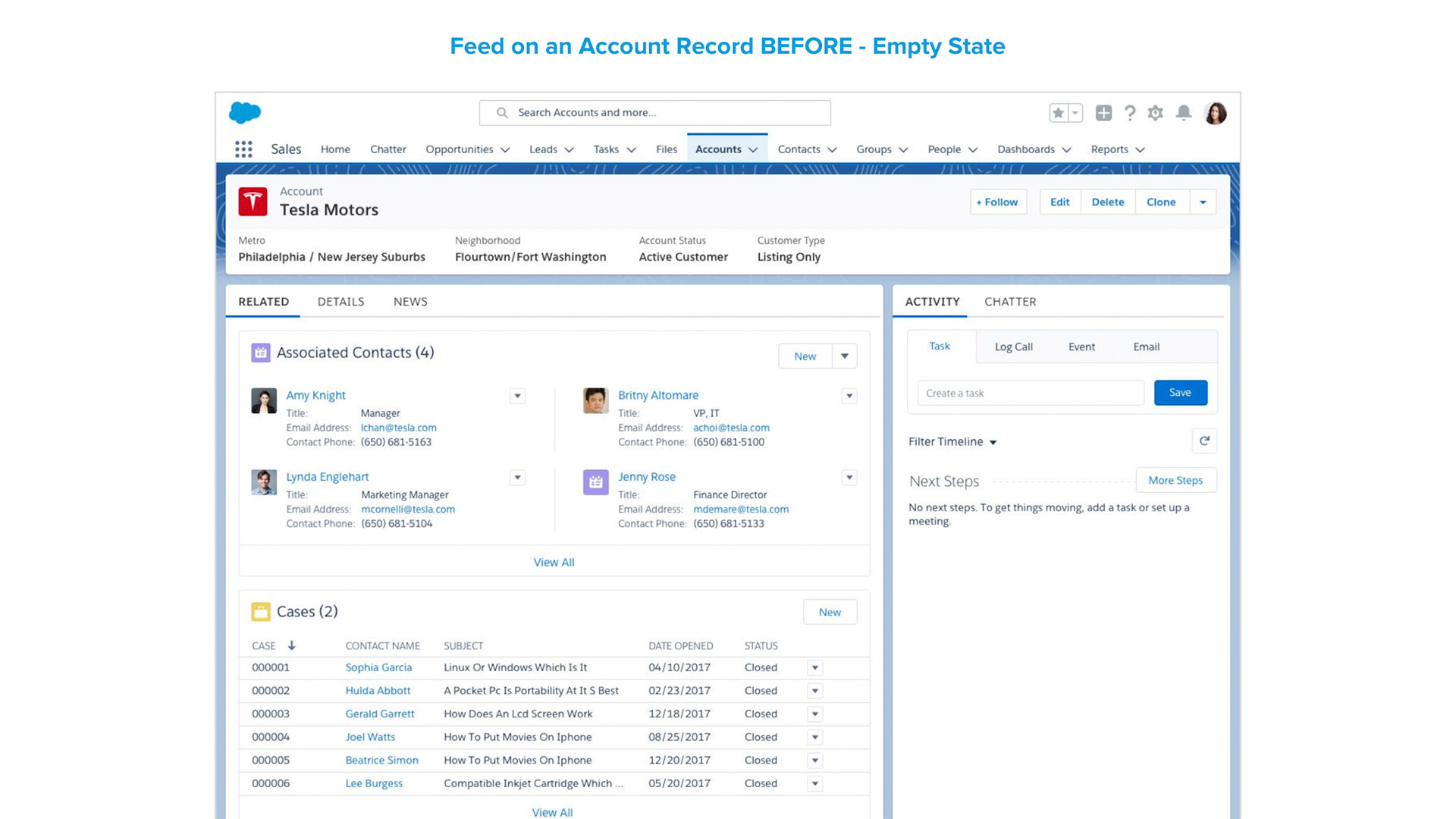
Task: Open actions menu for case 000006
Action: [815, 784]
